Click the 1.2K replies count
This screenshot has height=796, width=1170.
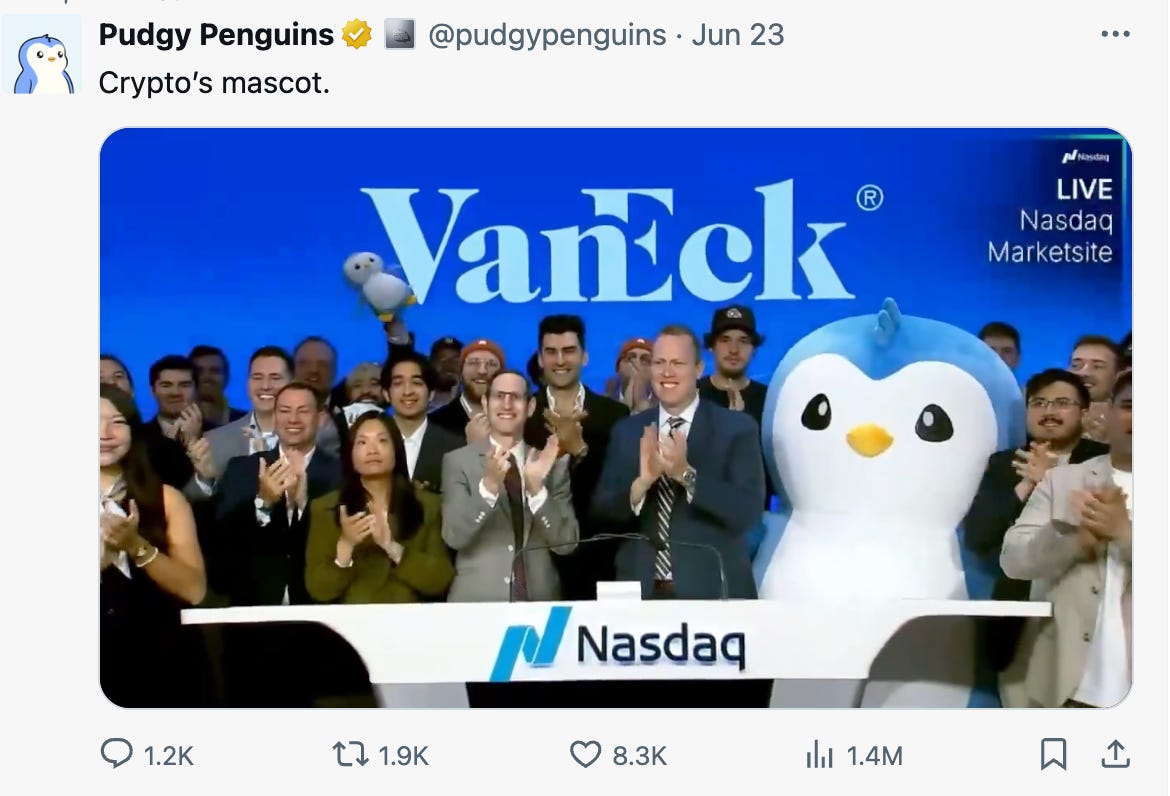(169, 756)
